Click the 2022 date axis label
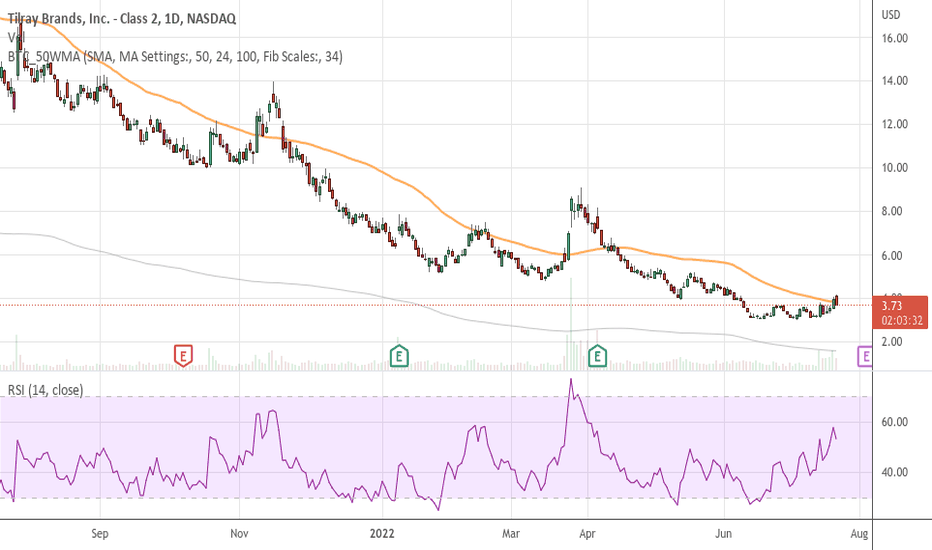 382,533
